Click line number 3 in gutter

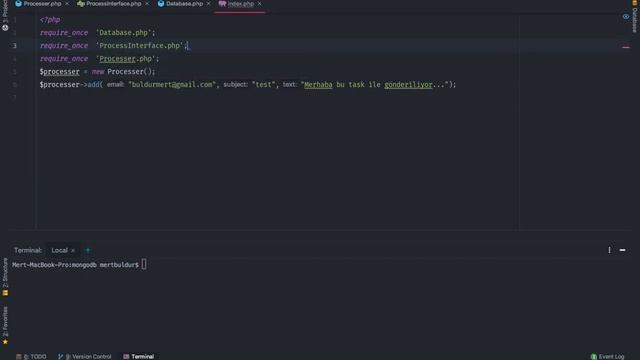pos(15,46)
